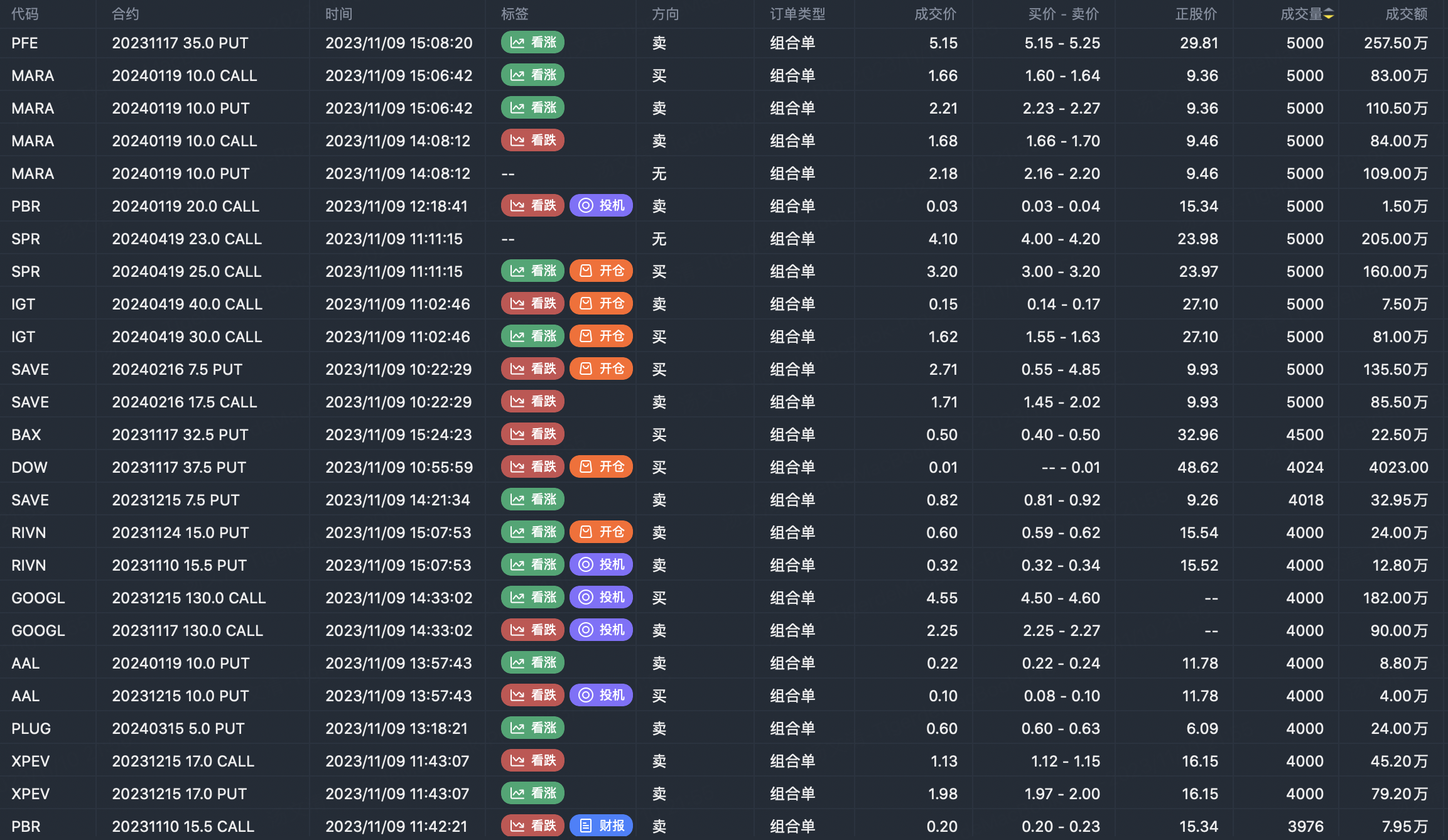
Task: Click the 成交价 column header
Action: pos(936,14)
